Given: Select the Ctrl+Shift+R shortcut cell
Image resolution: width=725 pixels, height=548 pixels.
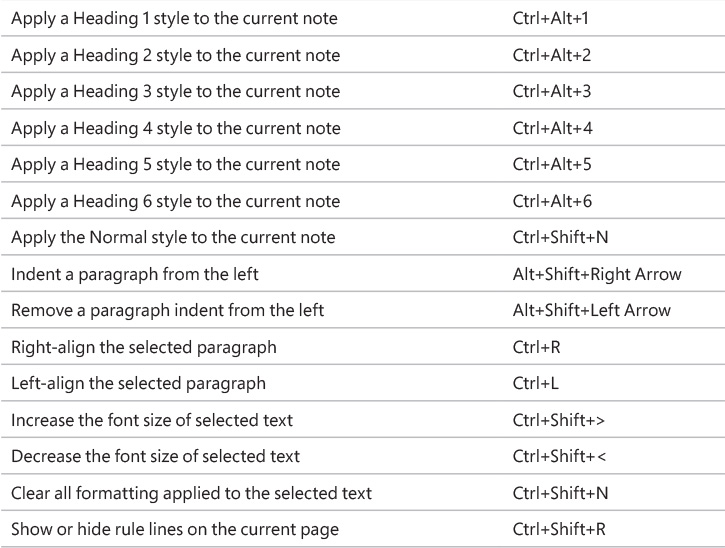Looking at the screenshot, I should pyautogui.click(x=559, y=530).
